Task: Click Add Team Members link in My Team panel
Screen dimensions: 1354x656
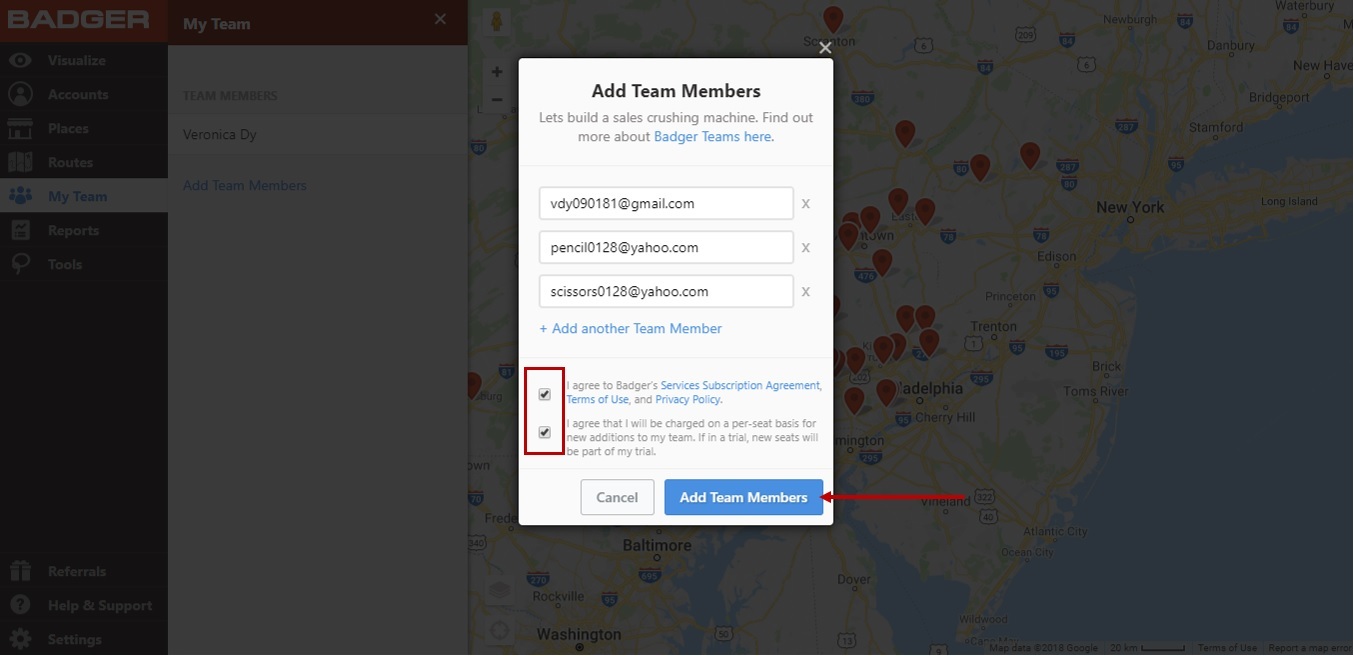Action: click(x=245, y=185)
